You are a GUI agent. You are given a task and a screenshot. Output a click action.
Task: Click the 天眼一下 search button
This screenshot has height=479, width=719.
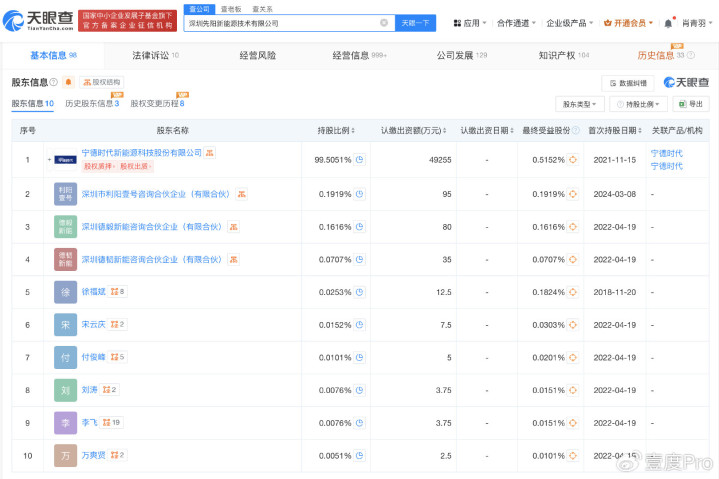point(415,23)
